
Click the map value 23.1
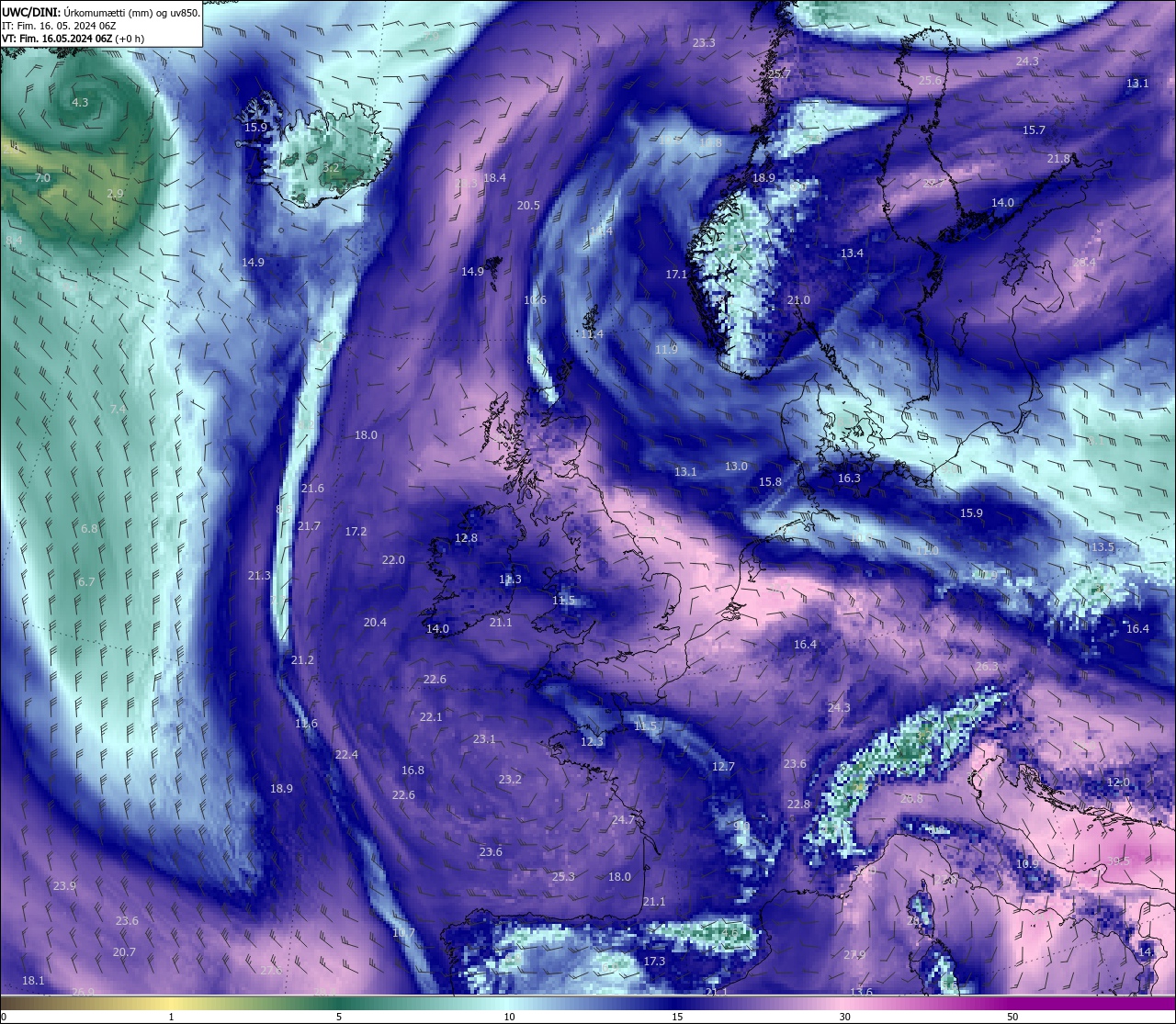(x=484, y=738)
